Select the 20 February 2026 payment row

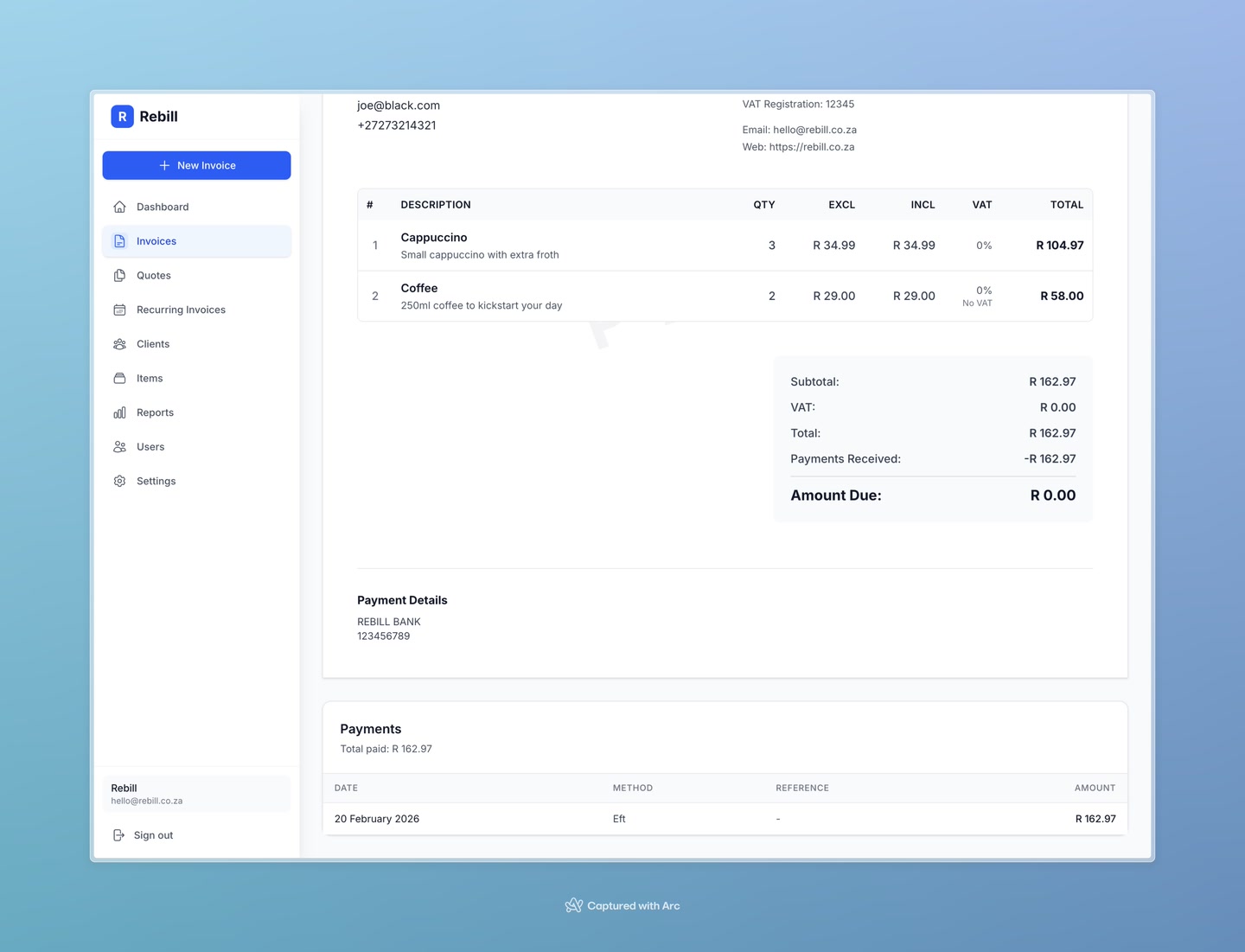pyautogui.click(x=725, y=818)
